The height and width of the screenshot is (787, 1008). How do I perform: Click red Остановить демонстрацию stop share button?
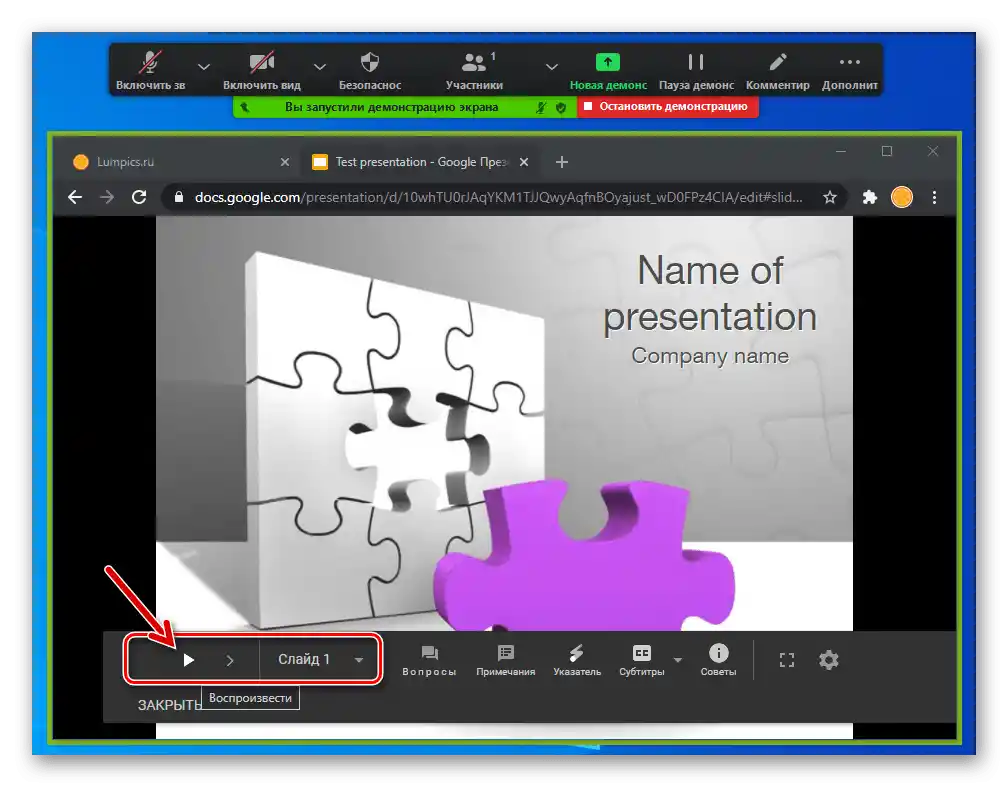click(x=667, y=106)
